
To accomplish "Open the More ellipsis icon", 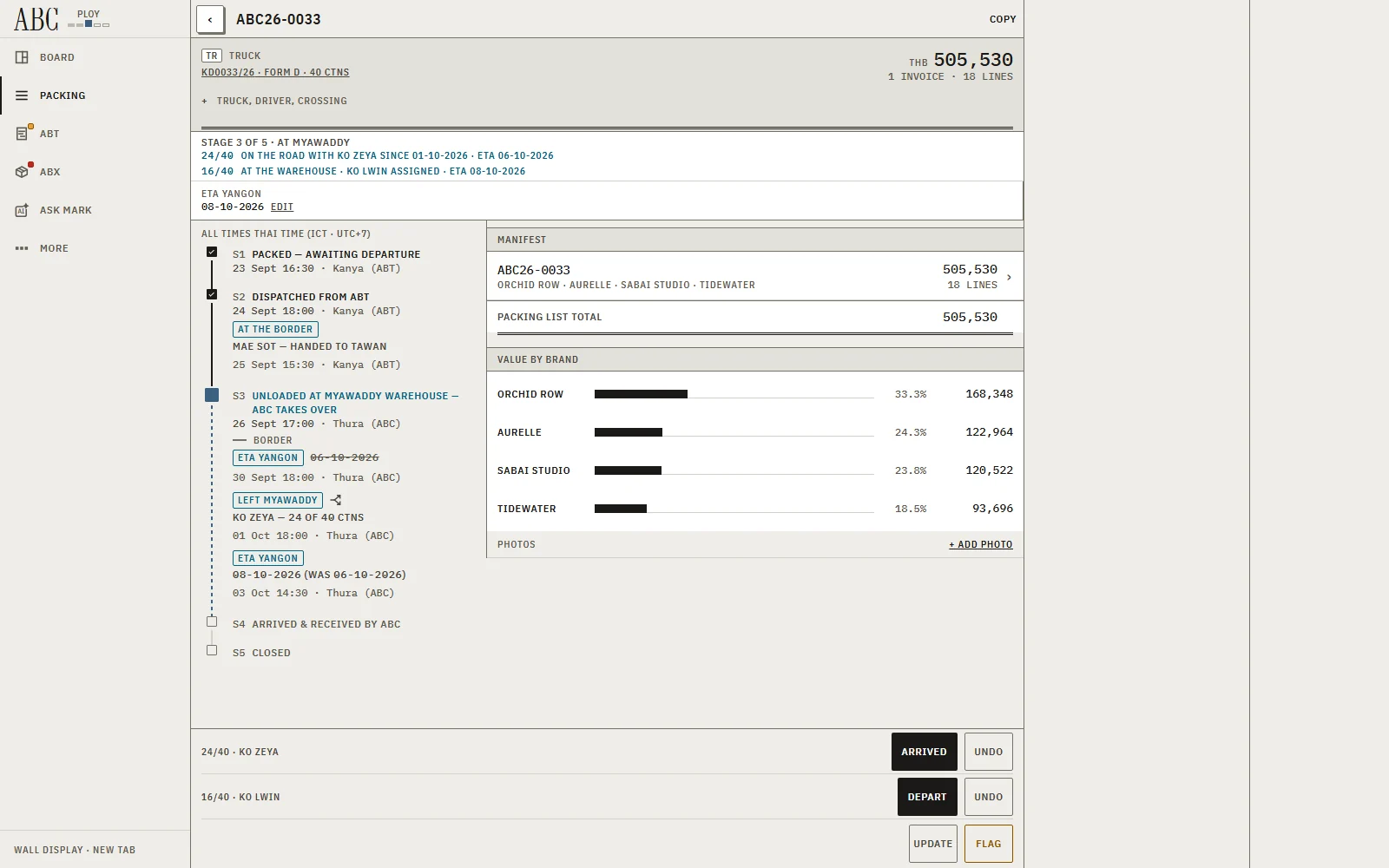I will (x=22, y=248).
